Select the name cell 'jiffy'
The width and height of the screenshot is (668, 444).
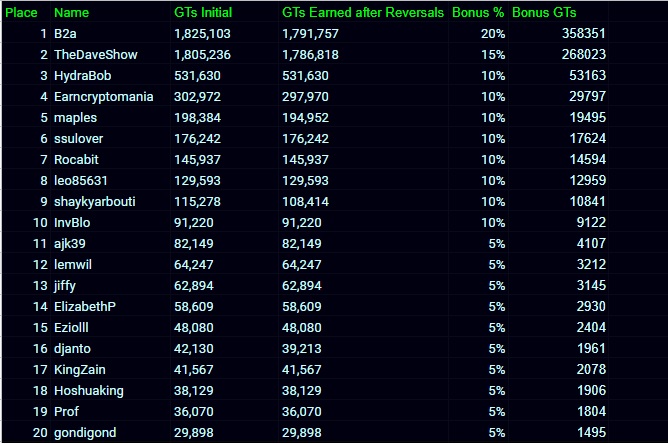tap(65, 285)
